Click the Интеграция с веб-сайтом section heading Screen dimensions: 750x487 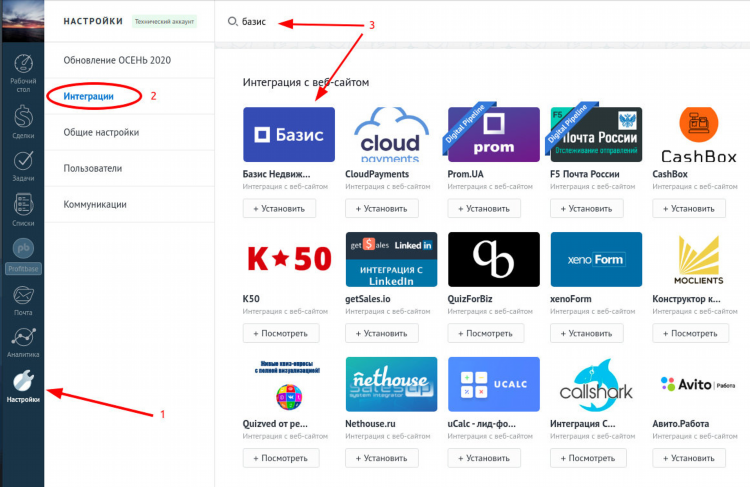[x=306, y=82]
